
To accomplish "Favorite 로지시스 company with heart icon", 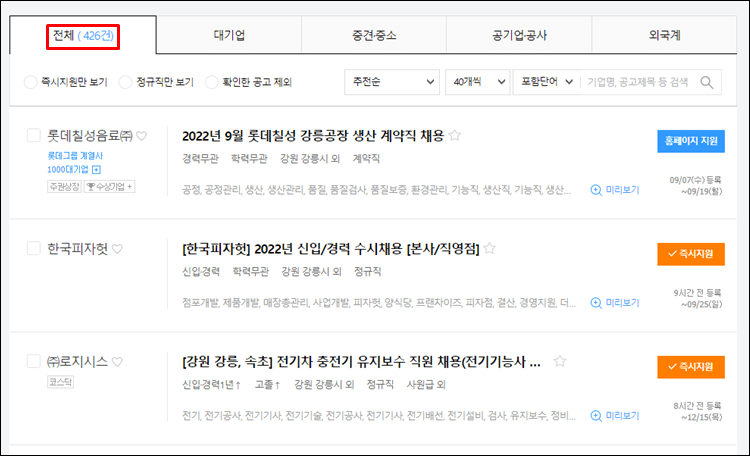I will (117, 362).
